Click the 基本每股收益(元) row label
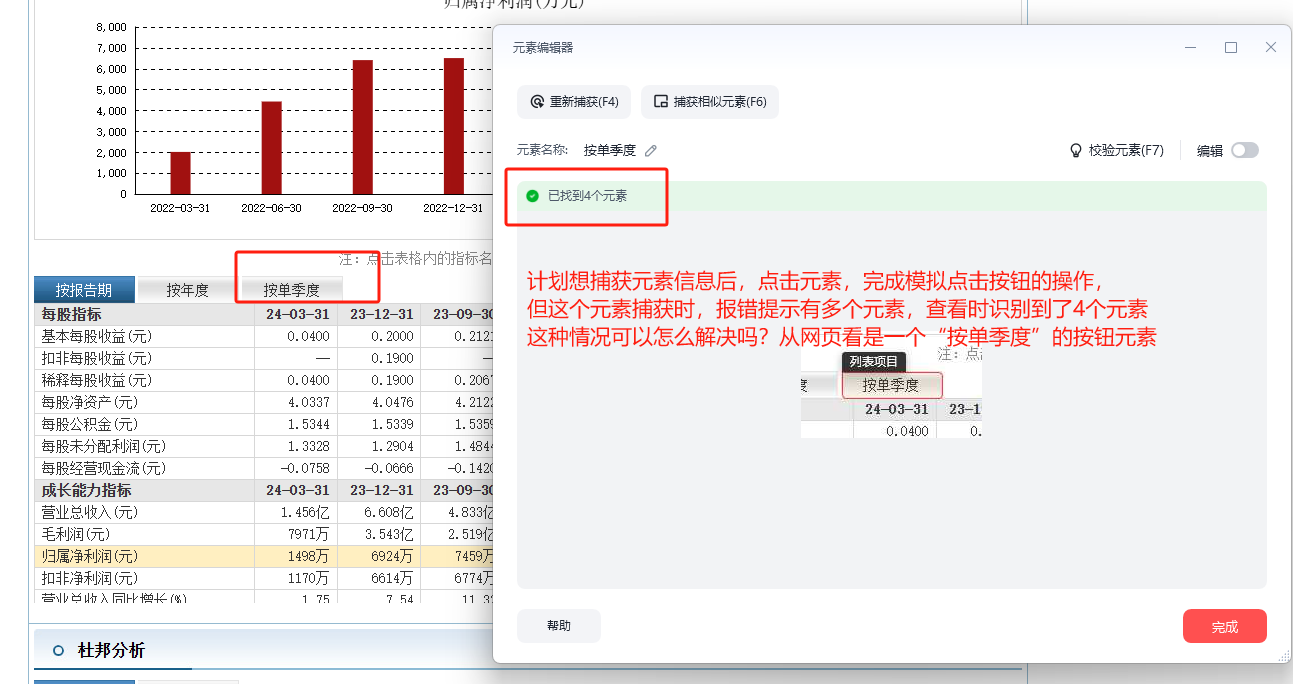This screenshot has height=684, width=1293. (x=96, y=336)
